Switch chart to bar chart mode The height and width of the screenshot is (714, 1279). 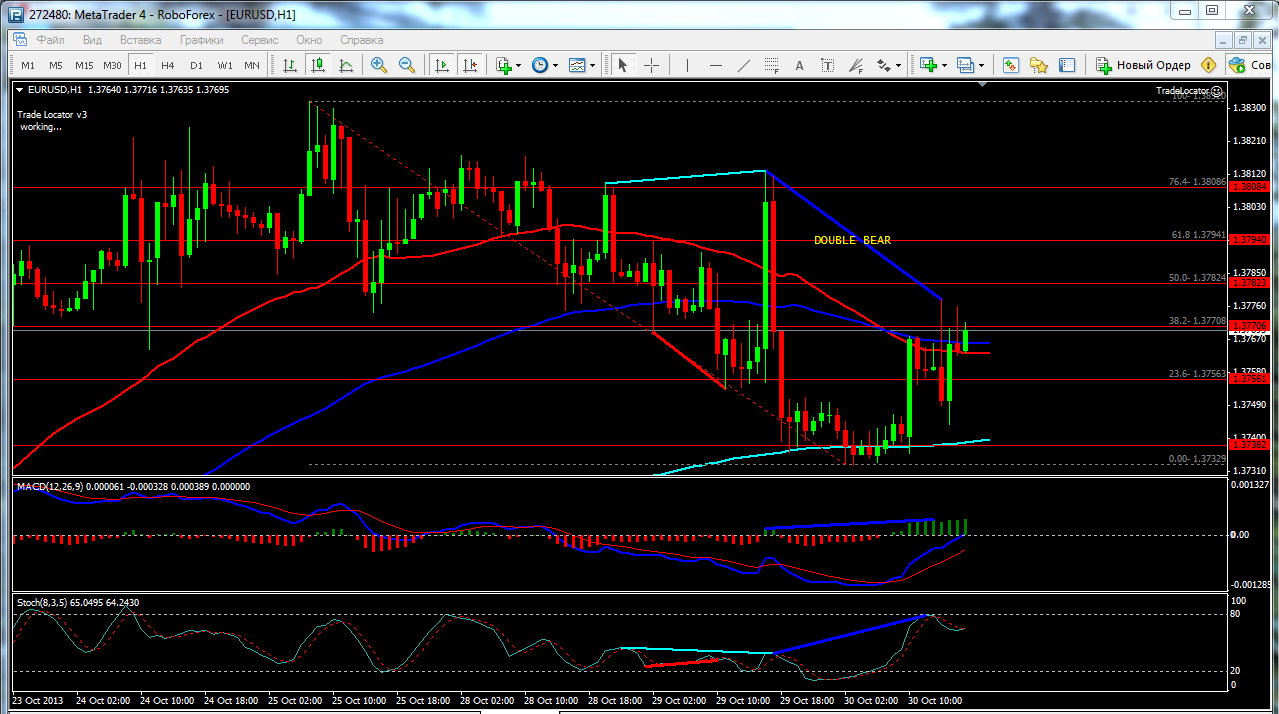[290, 65]
